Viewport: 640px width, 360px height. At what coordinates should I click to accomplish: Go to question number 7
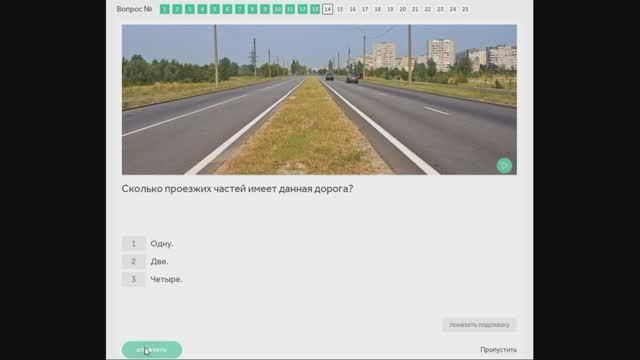click(240, 9)
